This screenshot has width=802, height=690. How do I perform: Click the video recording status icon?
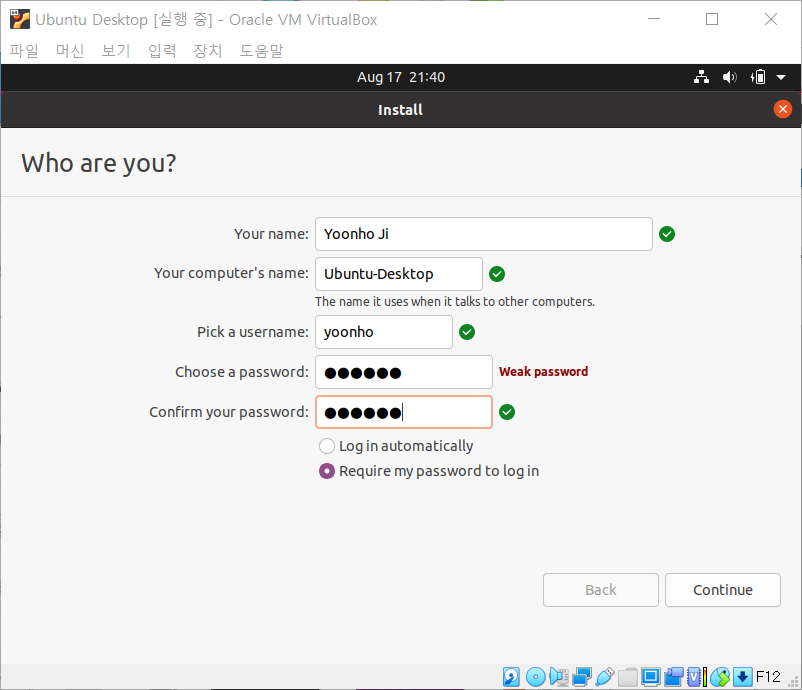tap(674, 677)
